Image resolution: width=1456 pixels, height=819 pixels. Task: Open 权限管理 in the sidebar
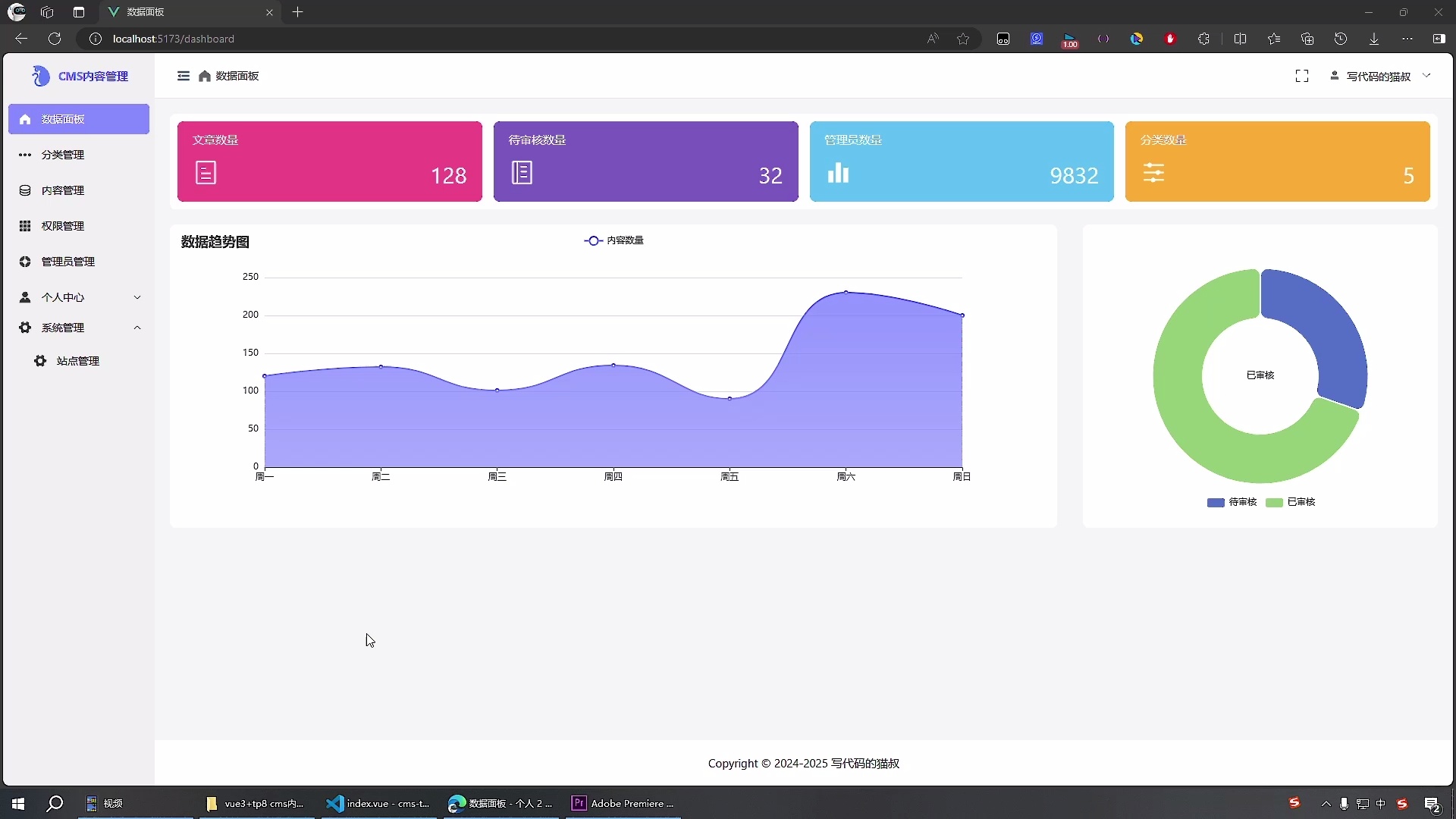79,226
